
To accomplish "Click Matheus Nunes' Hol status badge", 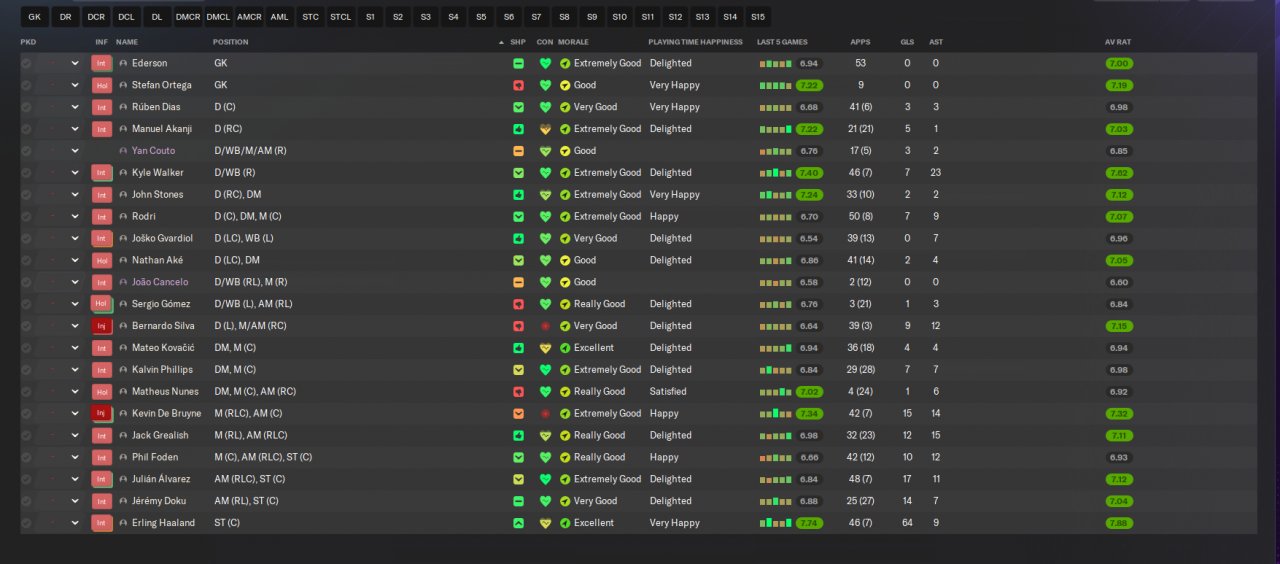I will (x=101, y=392).
